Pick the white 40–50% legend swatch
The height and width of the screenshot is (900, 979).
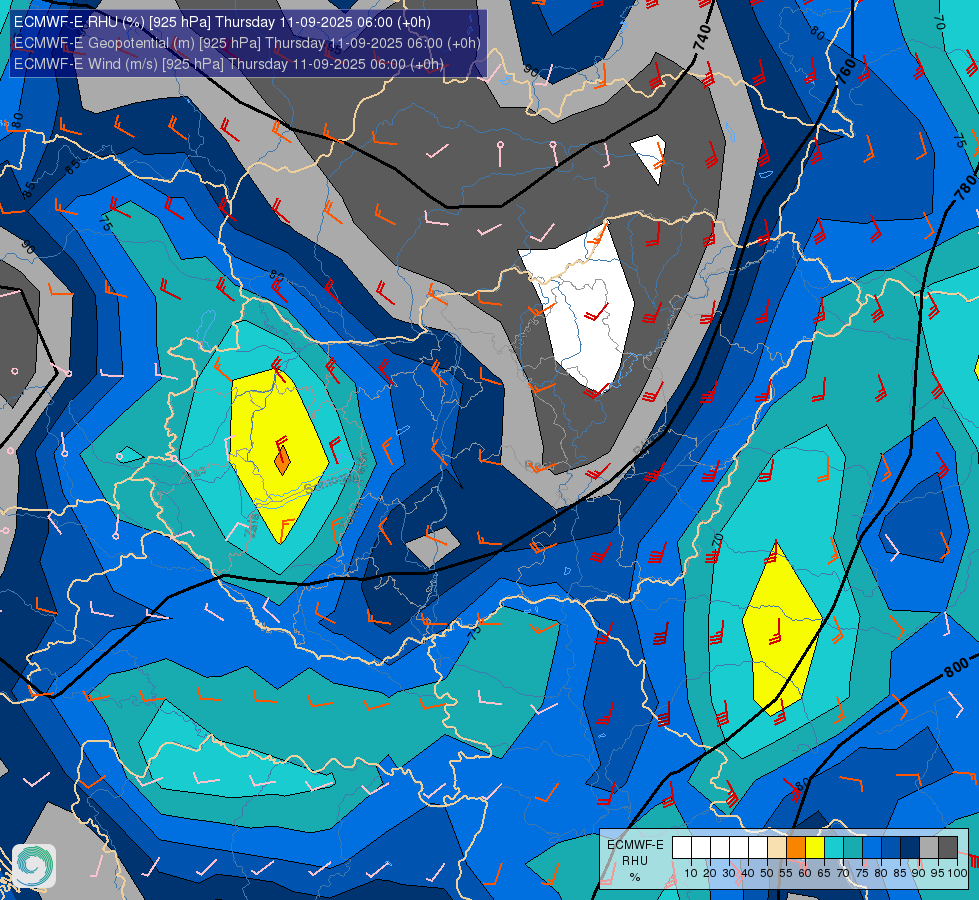(758, 848)
